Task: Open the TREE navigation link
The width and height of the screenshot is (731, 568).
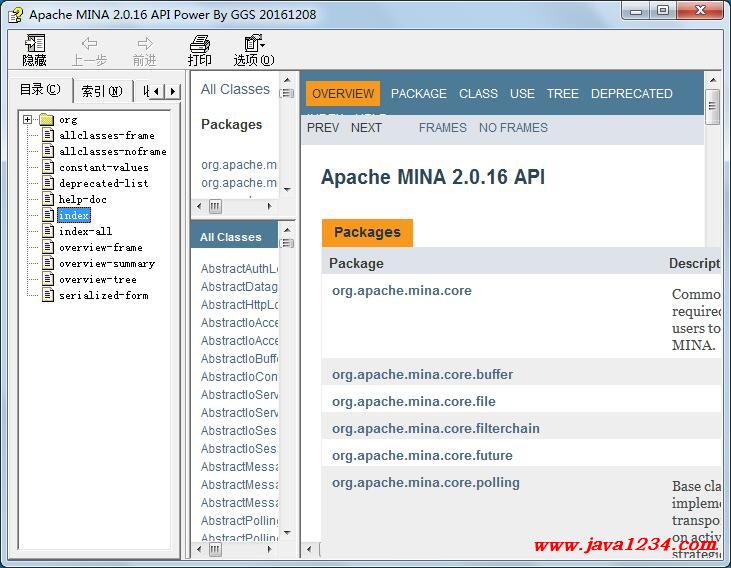Action: tap(562, 94)
